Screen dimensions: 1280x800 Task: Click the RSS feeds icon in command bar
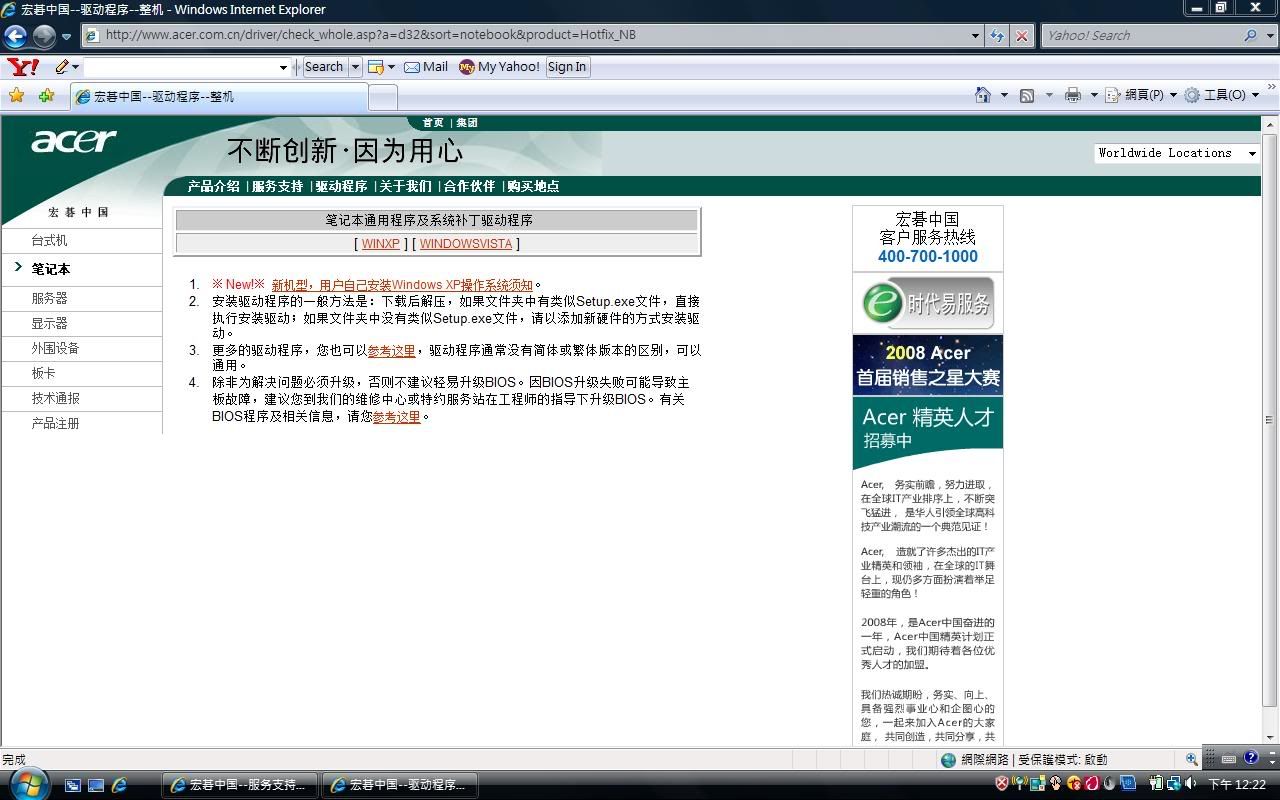click(x=1027, y=95)
